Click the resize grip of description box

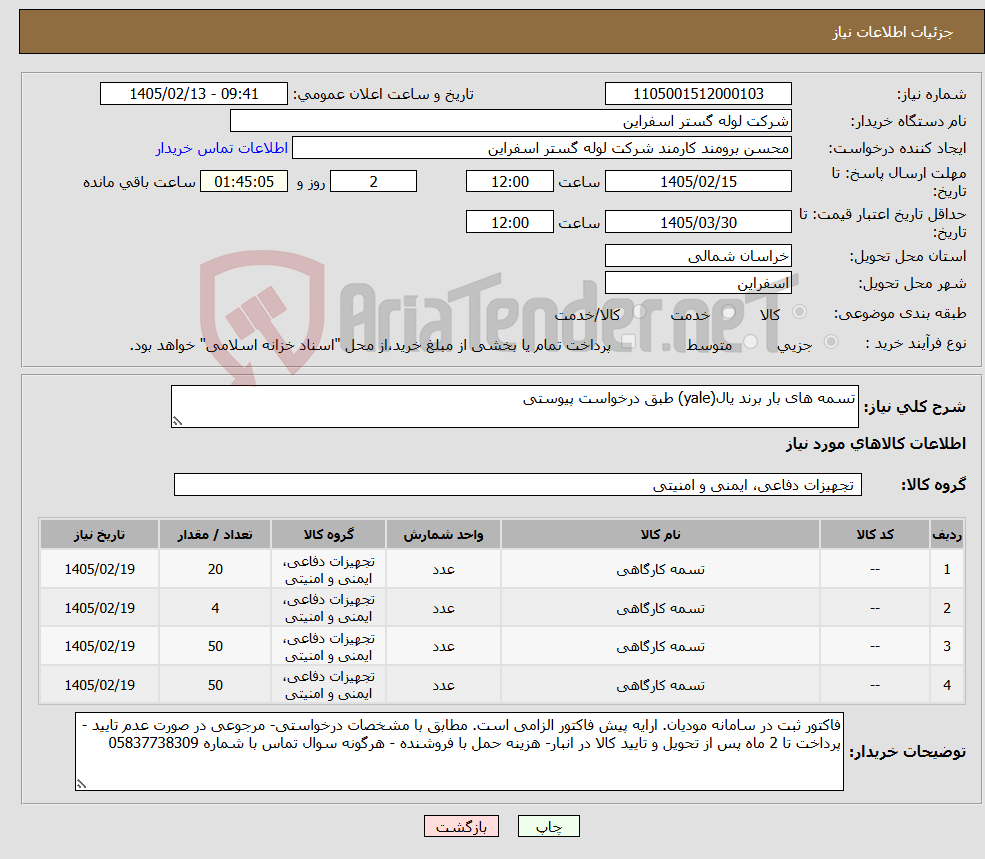tap(177, 422)
